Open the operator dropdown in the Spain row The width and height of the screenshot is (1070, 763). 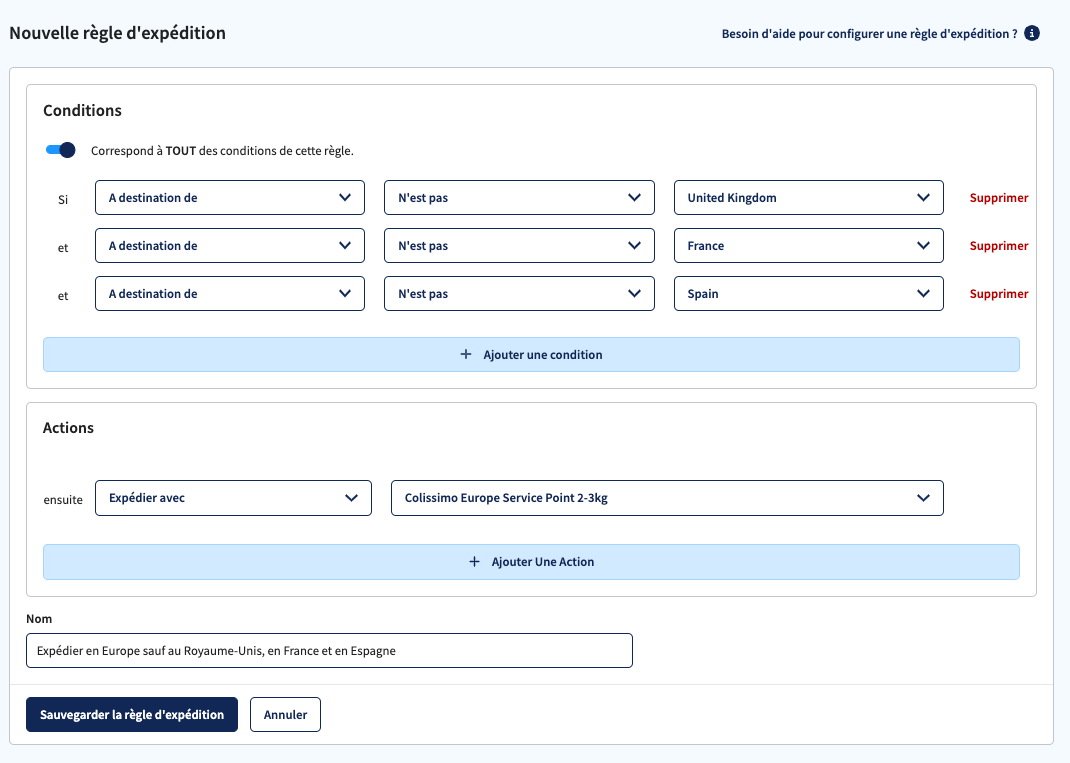tap(519, 293)
